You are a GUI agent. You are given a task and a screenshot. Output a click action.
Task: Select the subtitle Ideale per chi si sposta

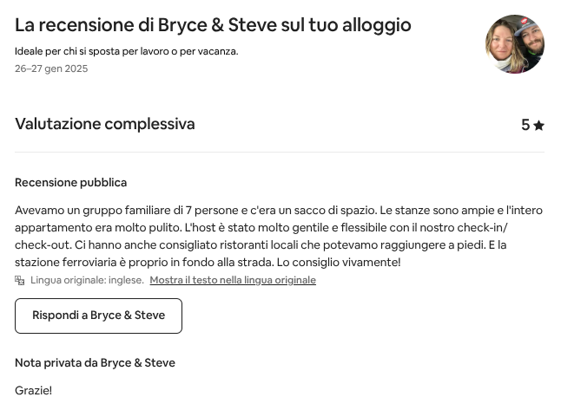126,52
